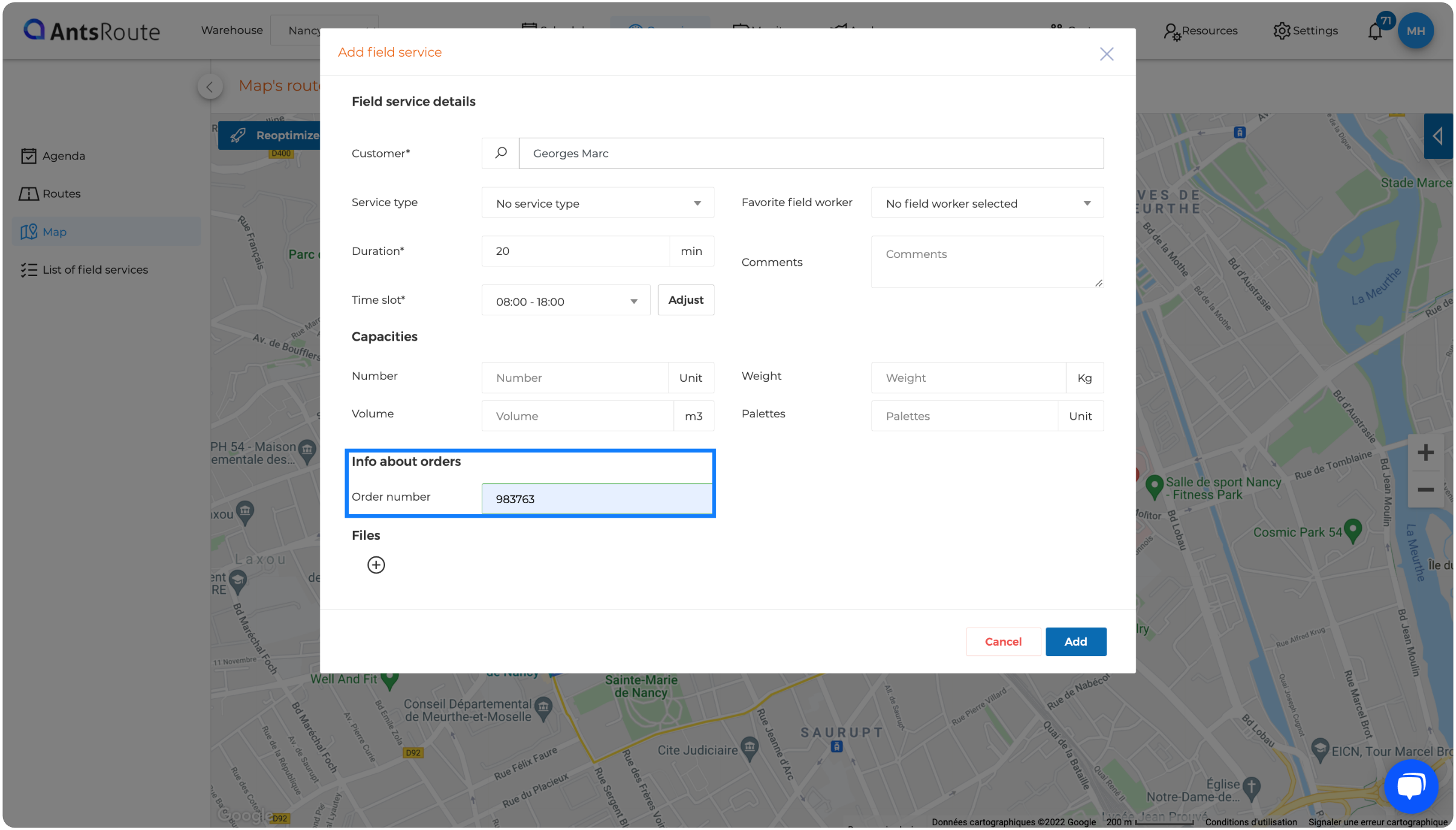Open the notifications bell
Screen dimensions: 1456x830
click(x=1375, y=31)
